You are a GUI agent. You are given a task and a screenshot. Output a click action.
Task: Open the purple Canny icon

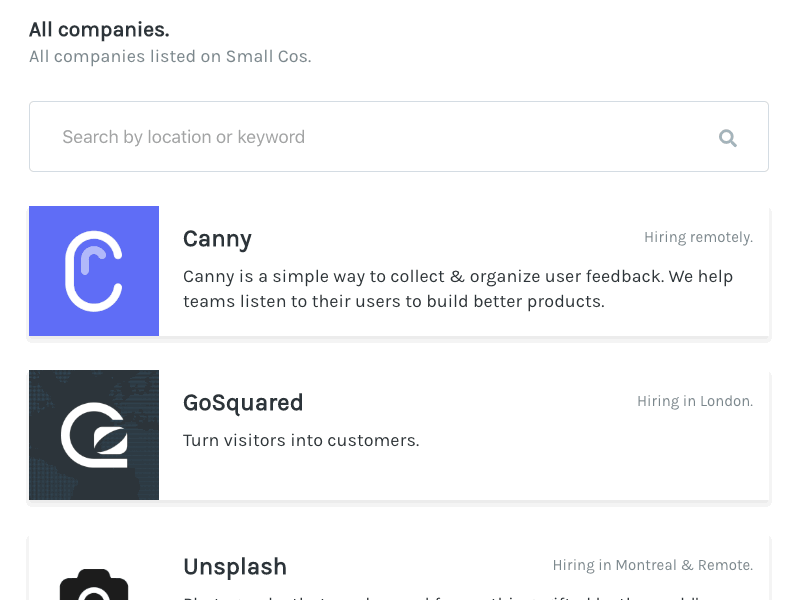pyautogui.click(x=94, y=270)
